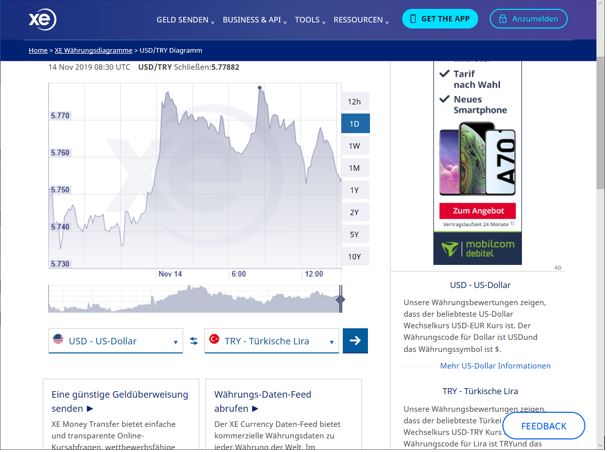Click the GET THE APP button
This screenshot has width=607, height=452.
(x=440, y=19)
